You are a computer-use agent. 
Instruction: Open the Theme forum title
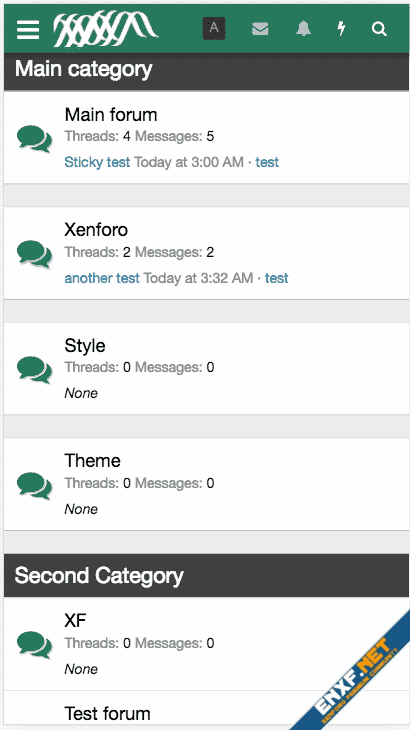tap(93, 460)
